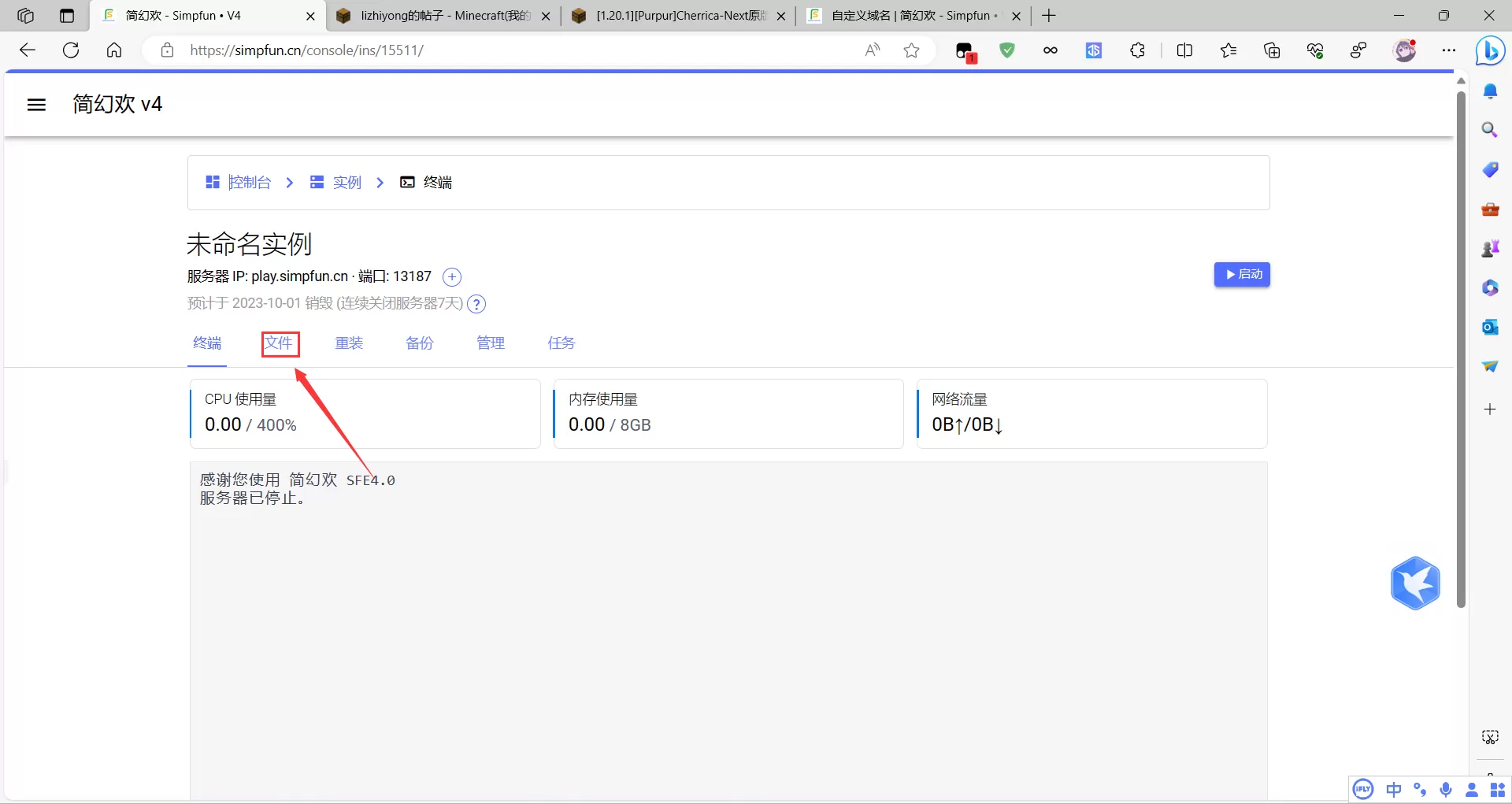Open the 管理 tab
Viewport: 1512px width, 804px height.
pyautogui.click(x=491, y=343)
